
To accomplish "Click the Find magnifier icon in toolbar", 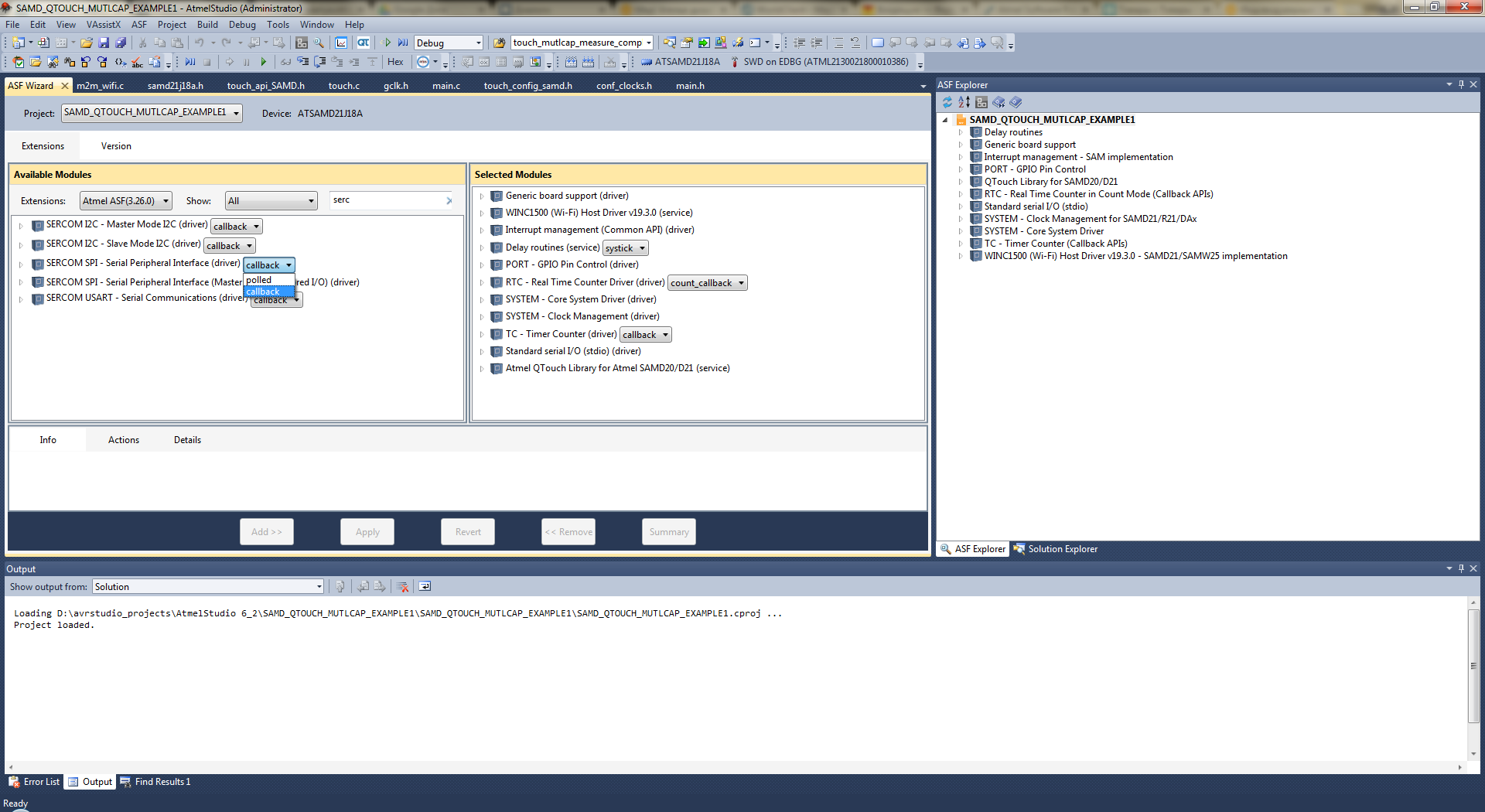I will tap(319, 43).
